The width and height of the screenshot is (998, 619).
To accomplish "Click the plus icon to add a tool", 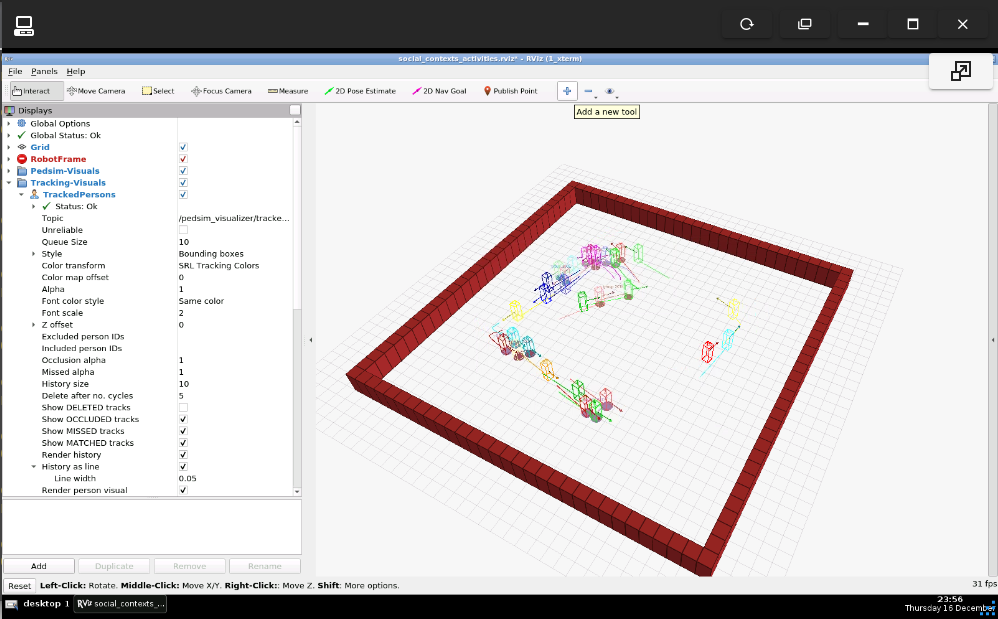I will (567, 91).
